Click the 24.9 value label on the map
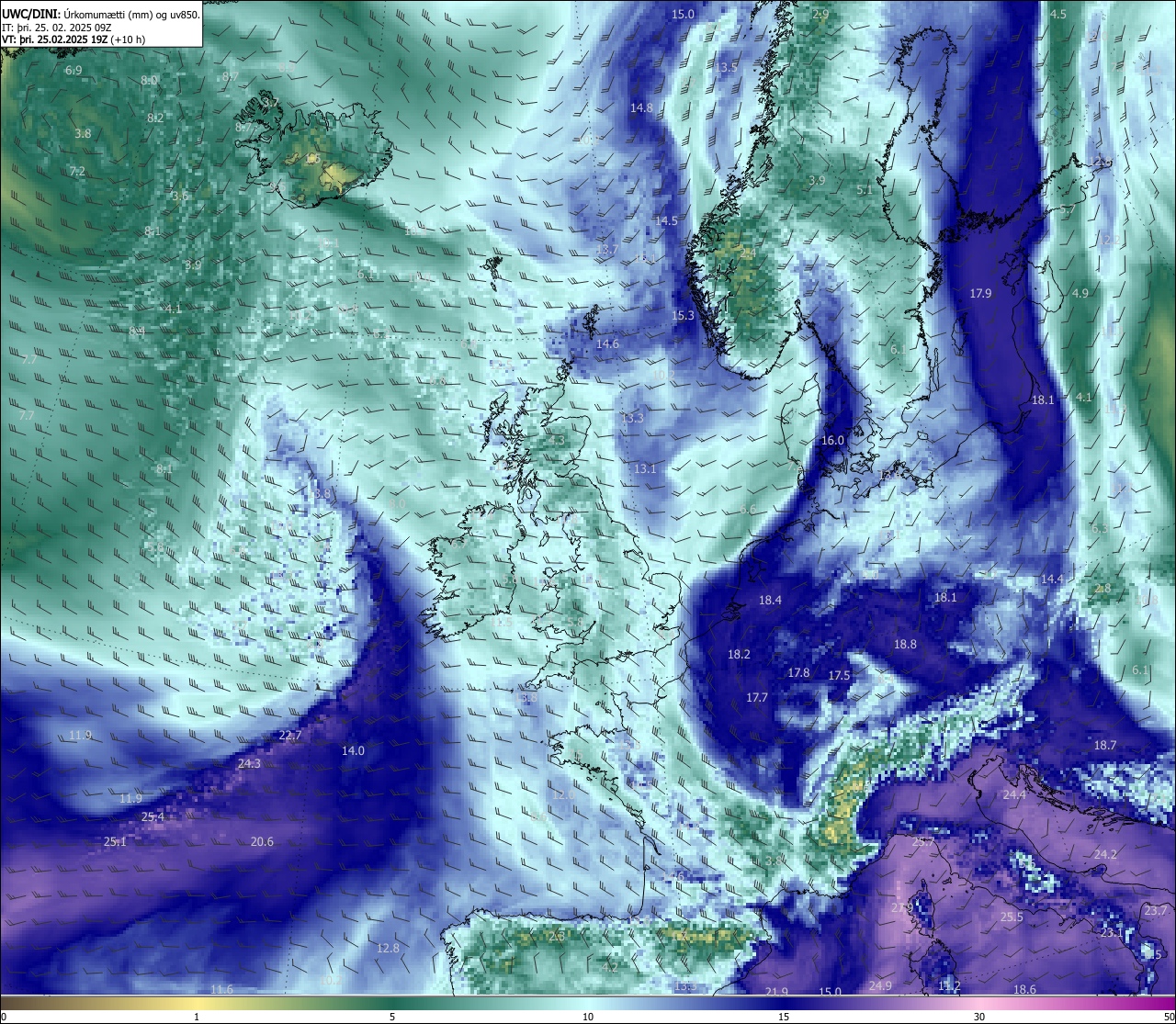 click(880, 986)
